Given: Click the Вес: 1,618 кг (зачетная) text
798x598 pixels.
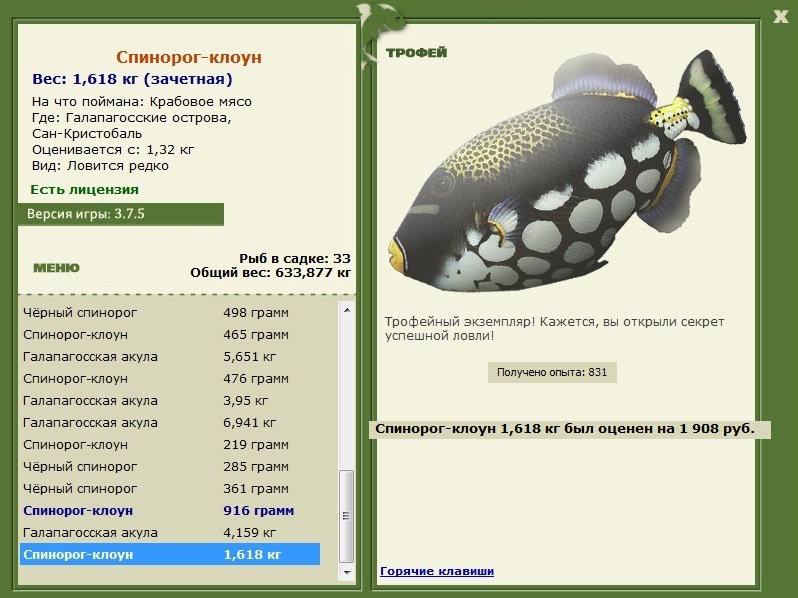Looking at the screenshot, I should (x=132, y=79).
